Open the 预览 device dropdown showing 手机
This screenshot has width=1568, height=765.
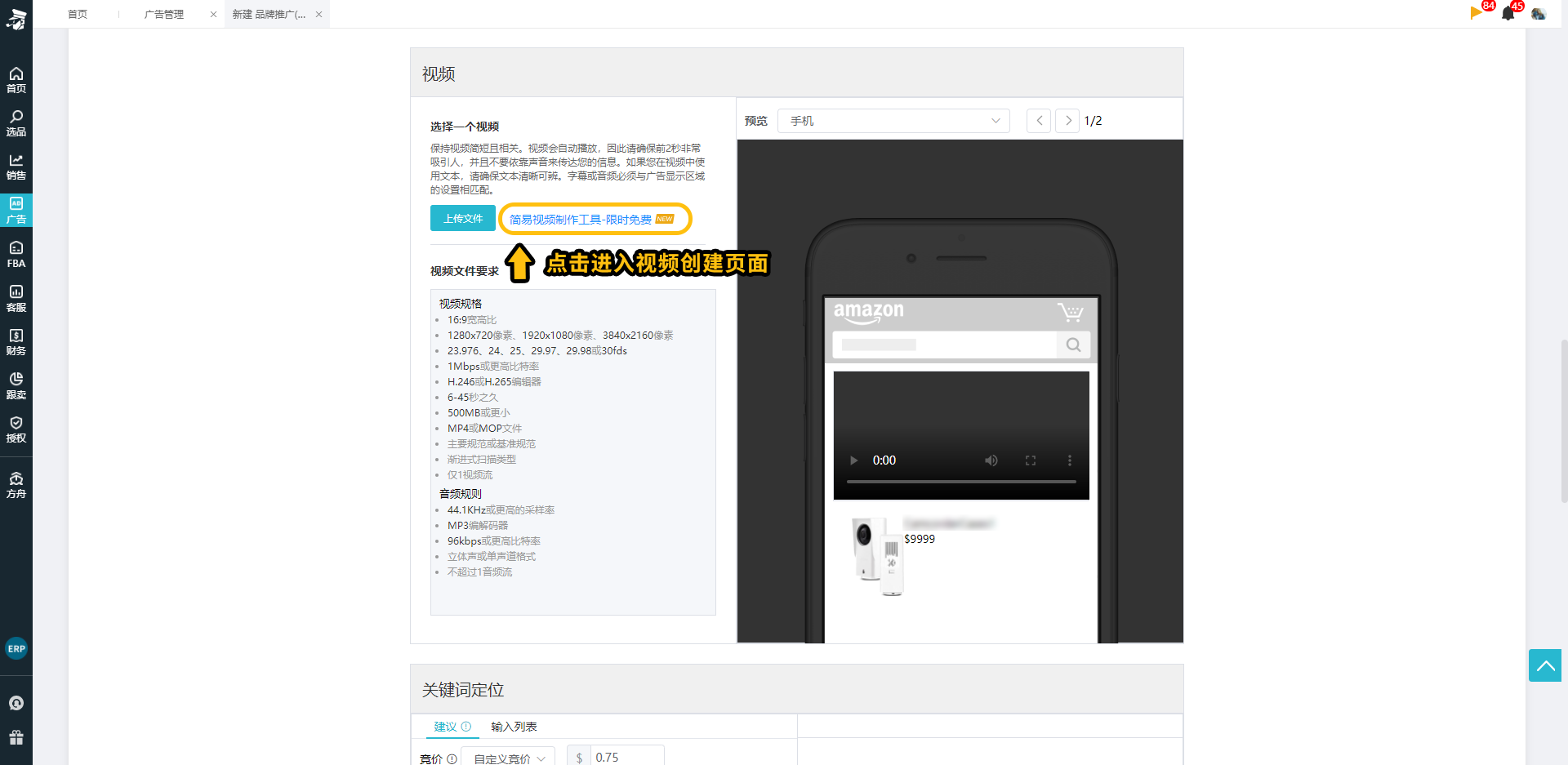tap(893, 121)
